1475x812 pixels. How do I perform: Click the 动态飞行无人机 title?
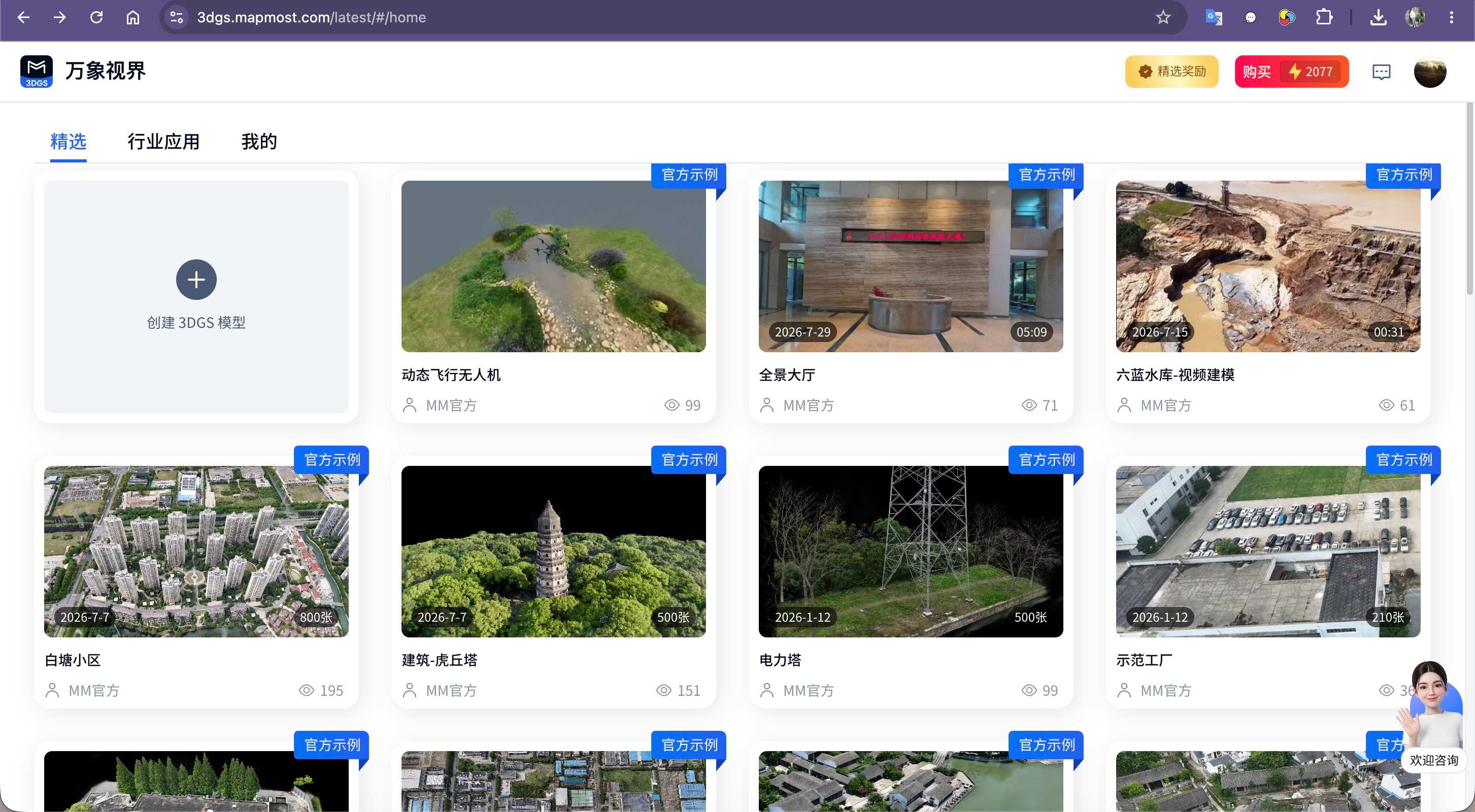pyautogui.click(x=451, y=375)
